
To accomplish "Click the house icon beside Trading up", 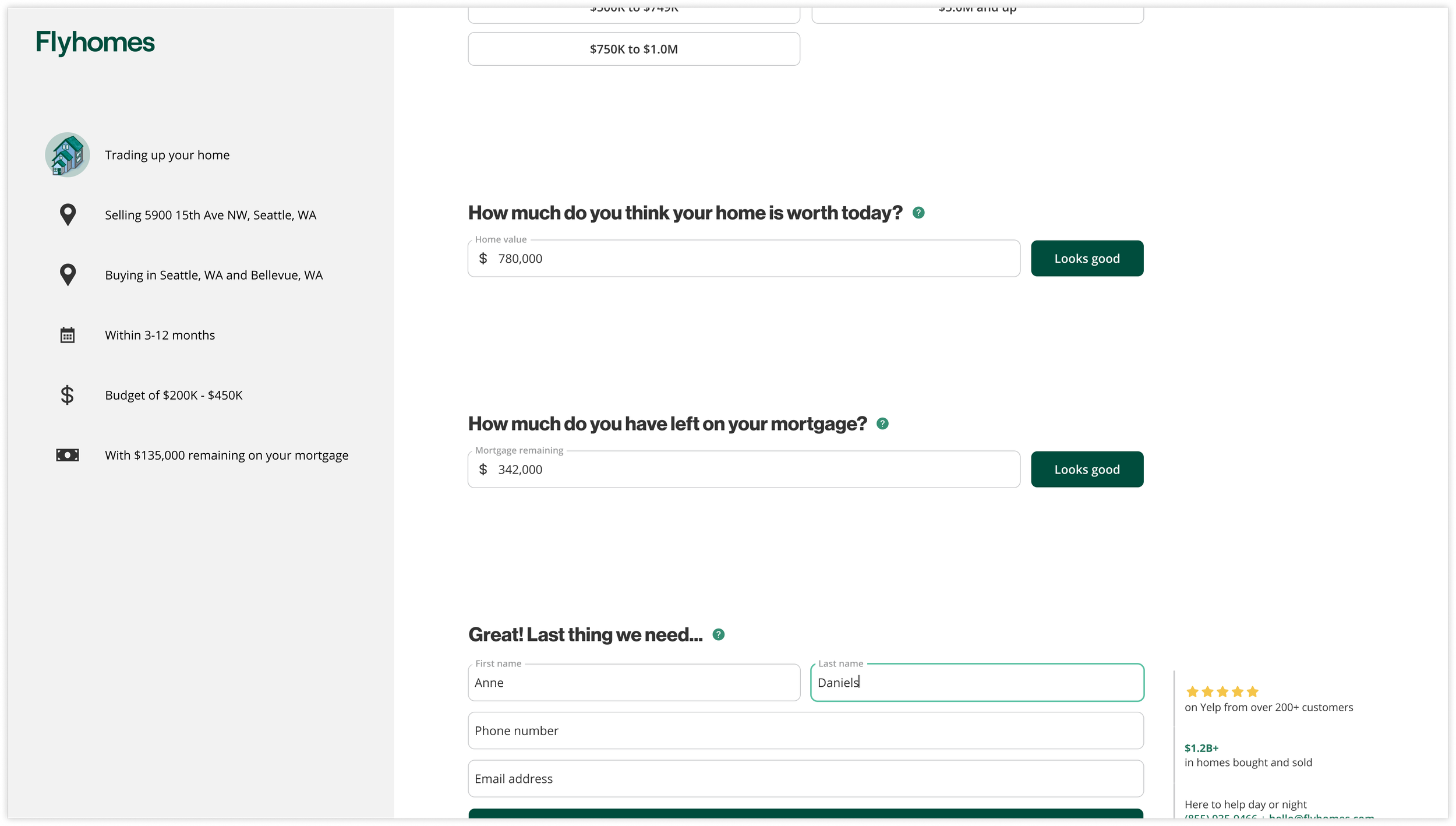I will pos(68,155).
